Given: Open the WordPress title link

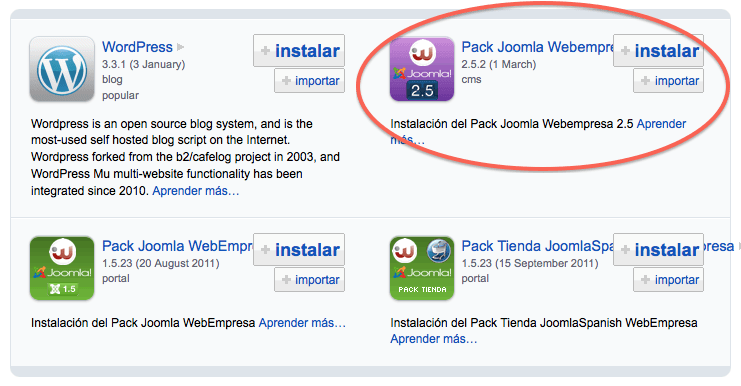Looking at the screenshot, I should (137, 47).
